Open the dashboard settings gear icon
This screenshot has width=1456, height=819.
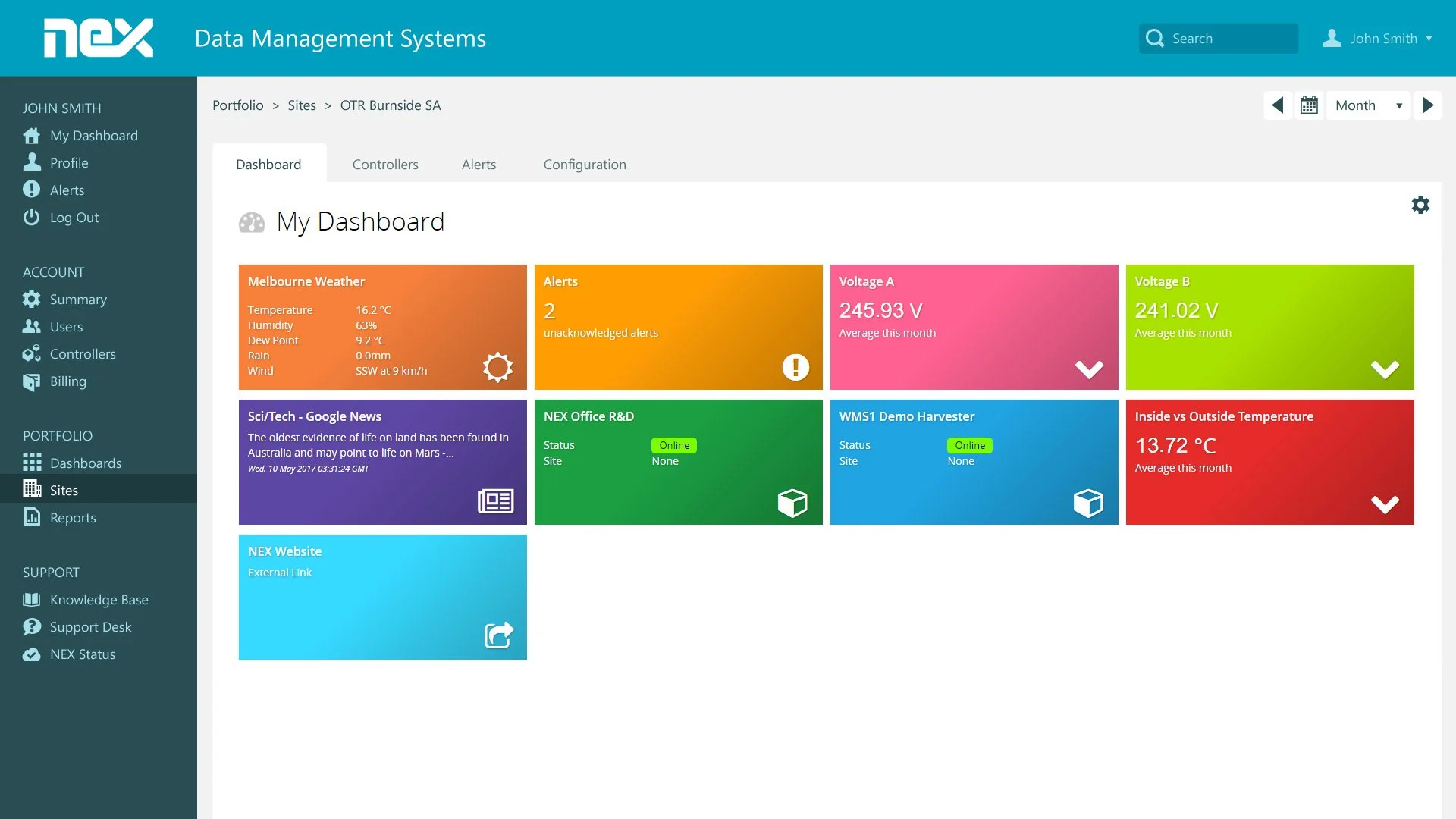coord(1420,204)
